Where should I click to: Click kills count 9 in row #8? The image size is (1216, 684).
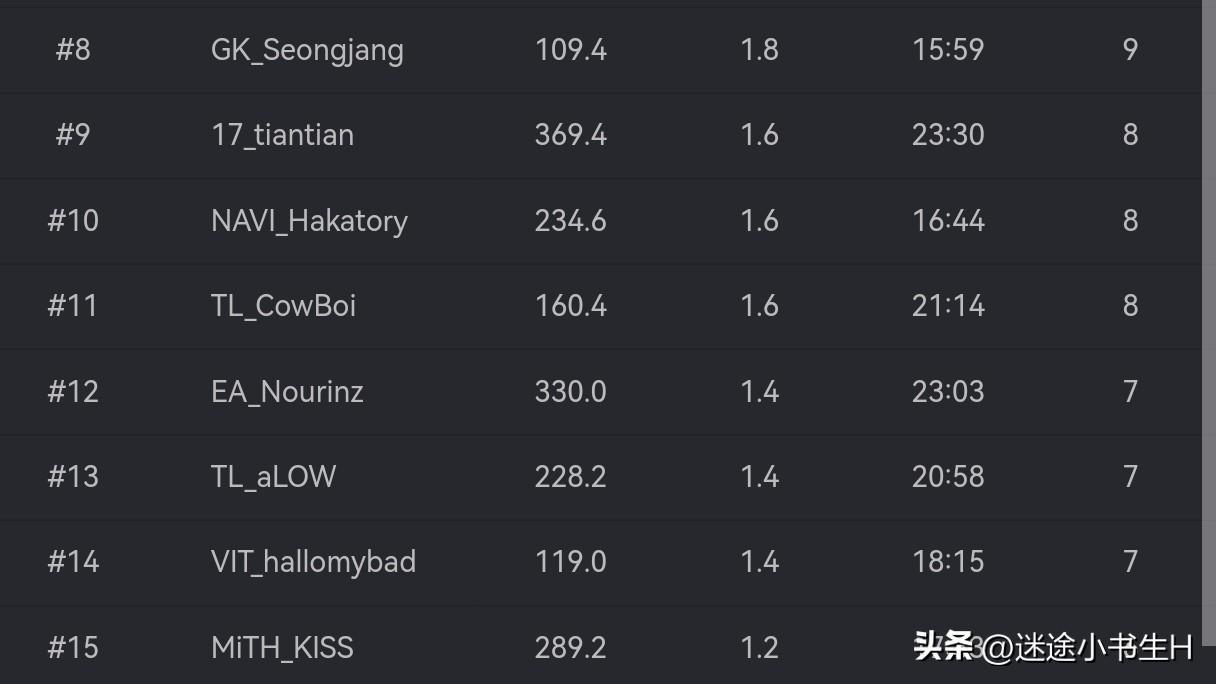[1130, 49]
